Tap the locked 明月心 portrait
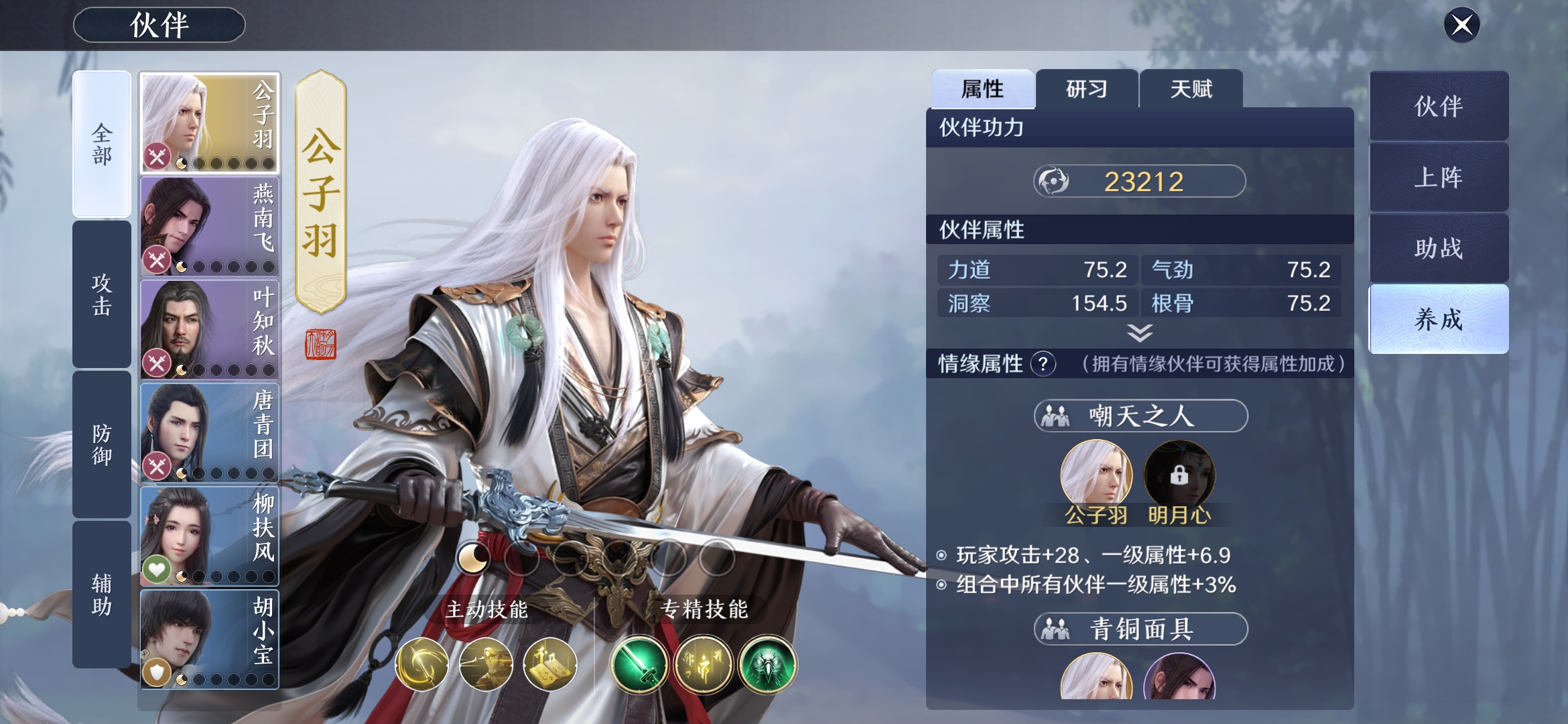 click(1179, 475)
